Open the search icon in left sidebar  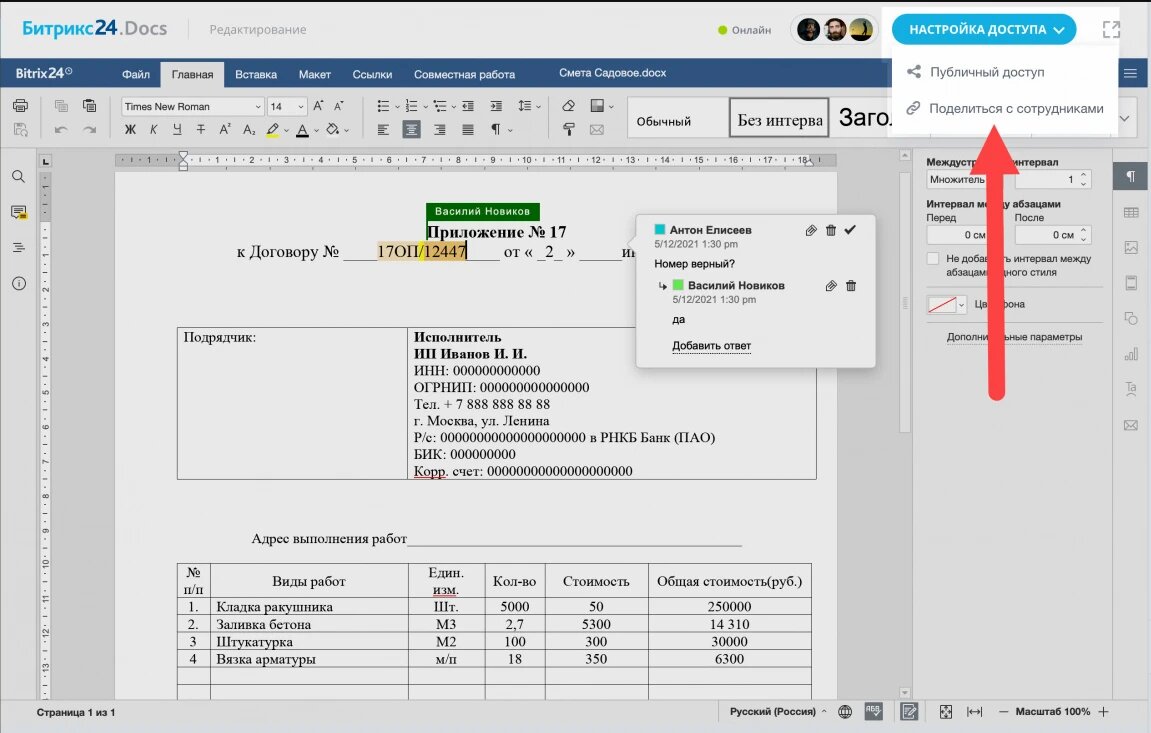(x=18, y=177)
